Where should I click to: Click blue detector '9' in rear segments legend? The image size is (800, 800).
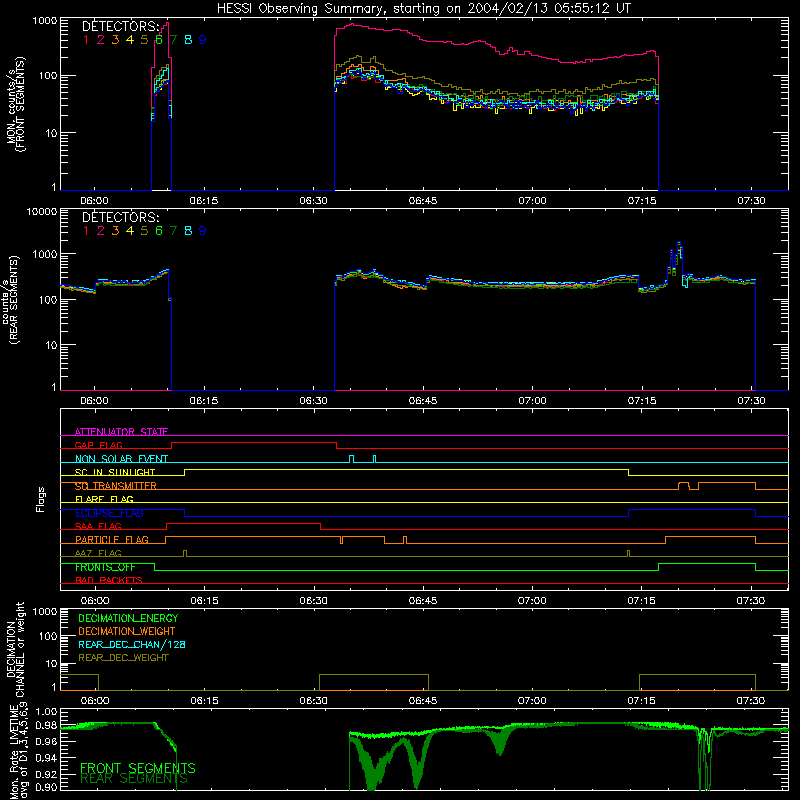[203, 231]
